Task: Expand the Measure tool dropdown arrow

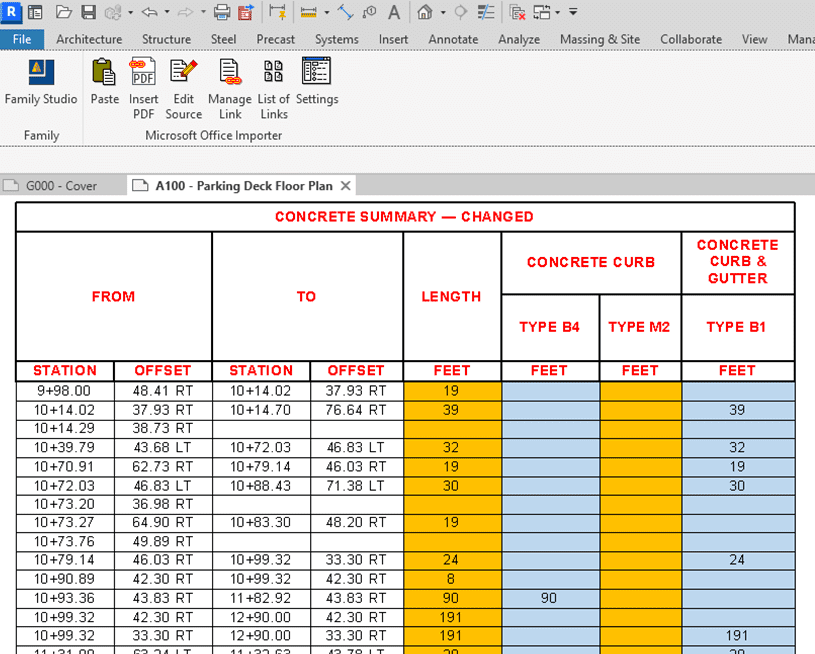Action: (326, 12)
